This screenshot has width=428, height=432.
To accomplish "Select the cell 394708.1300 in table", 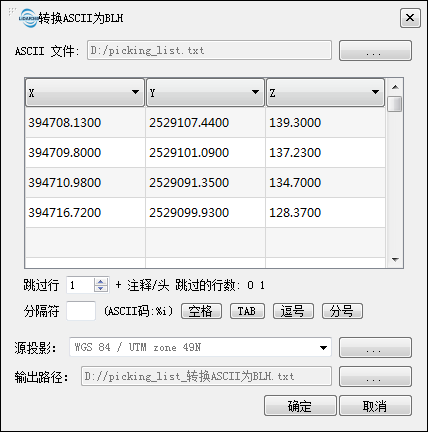I will [85, 123].
